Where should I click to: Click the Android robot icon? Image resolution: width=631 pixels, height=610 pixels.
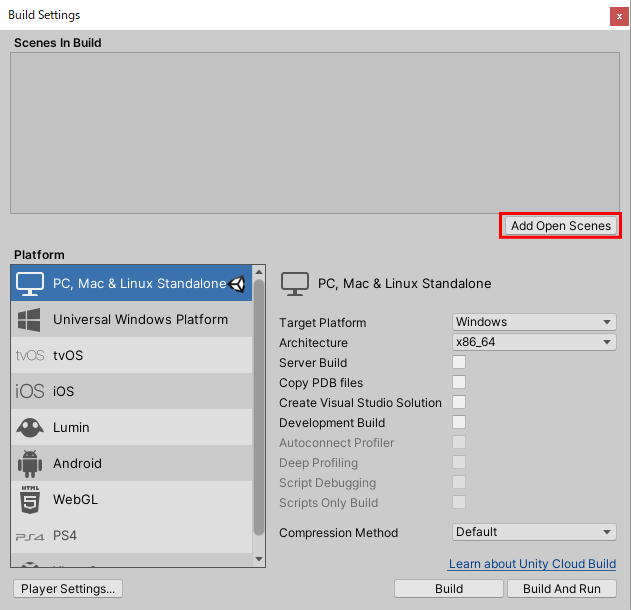(30, 464)
